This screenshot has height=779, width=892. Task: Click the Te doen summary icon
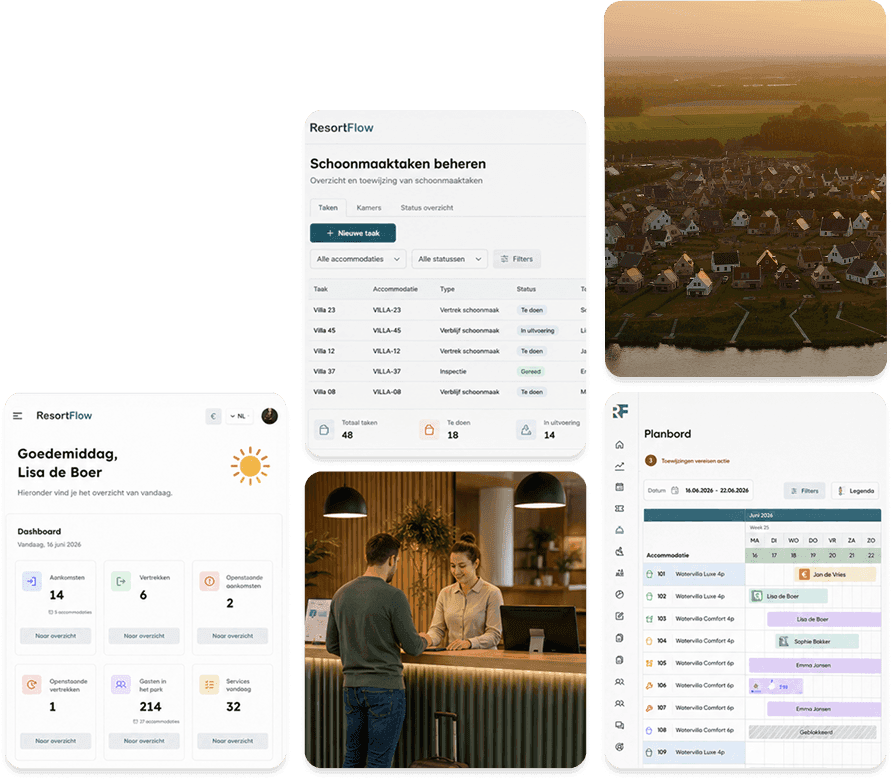pyautogui.click(x=429, y=429)
